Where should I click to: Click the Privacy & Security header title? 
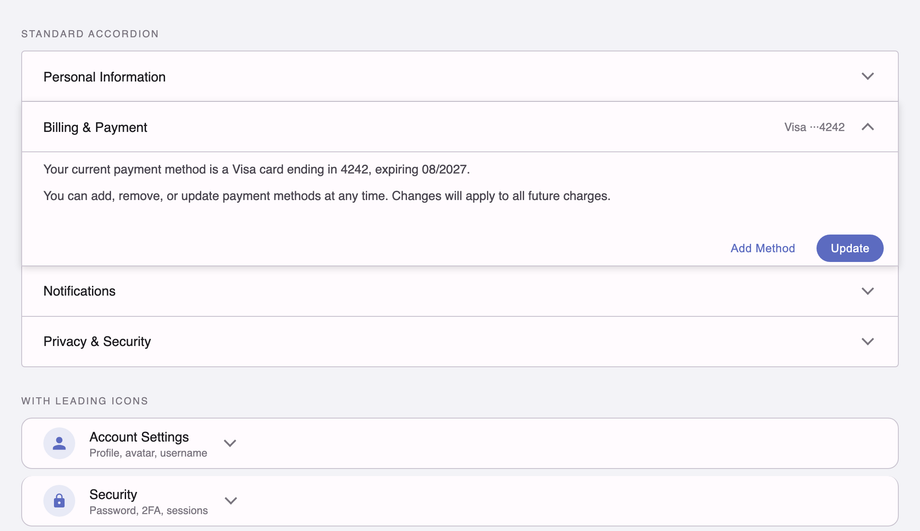click(97, 341)
